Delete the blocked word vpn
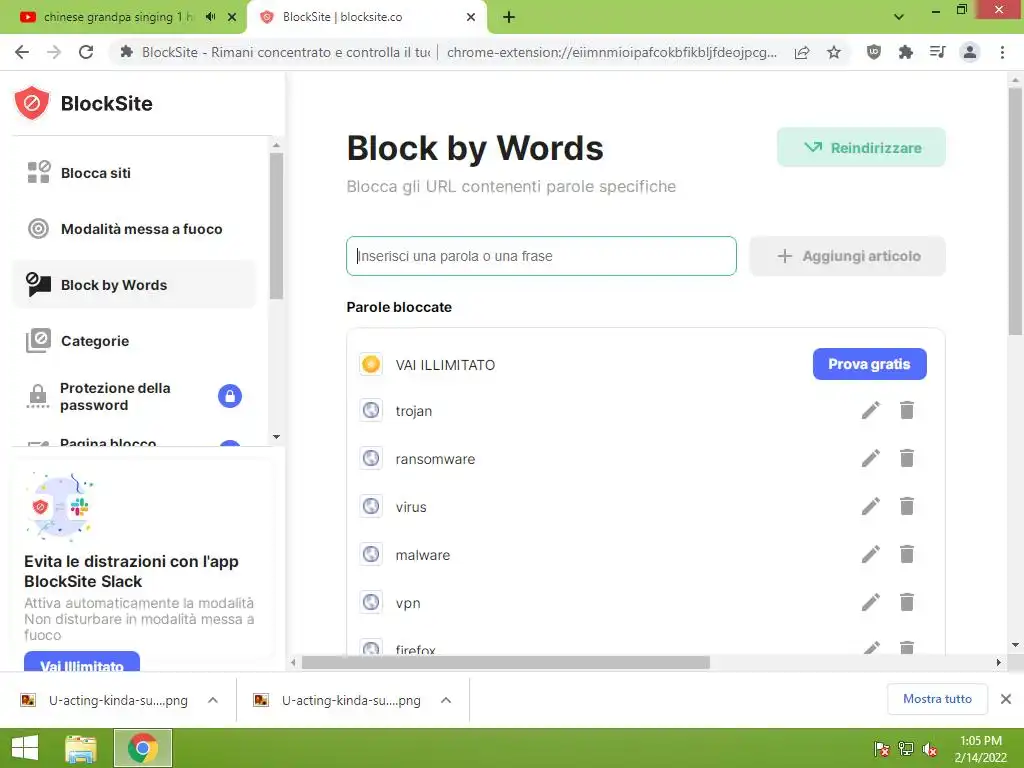Image resolution: width=1024 pixels, height=768 pixels. point(906,601)
